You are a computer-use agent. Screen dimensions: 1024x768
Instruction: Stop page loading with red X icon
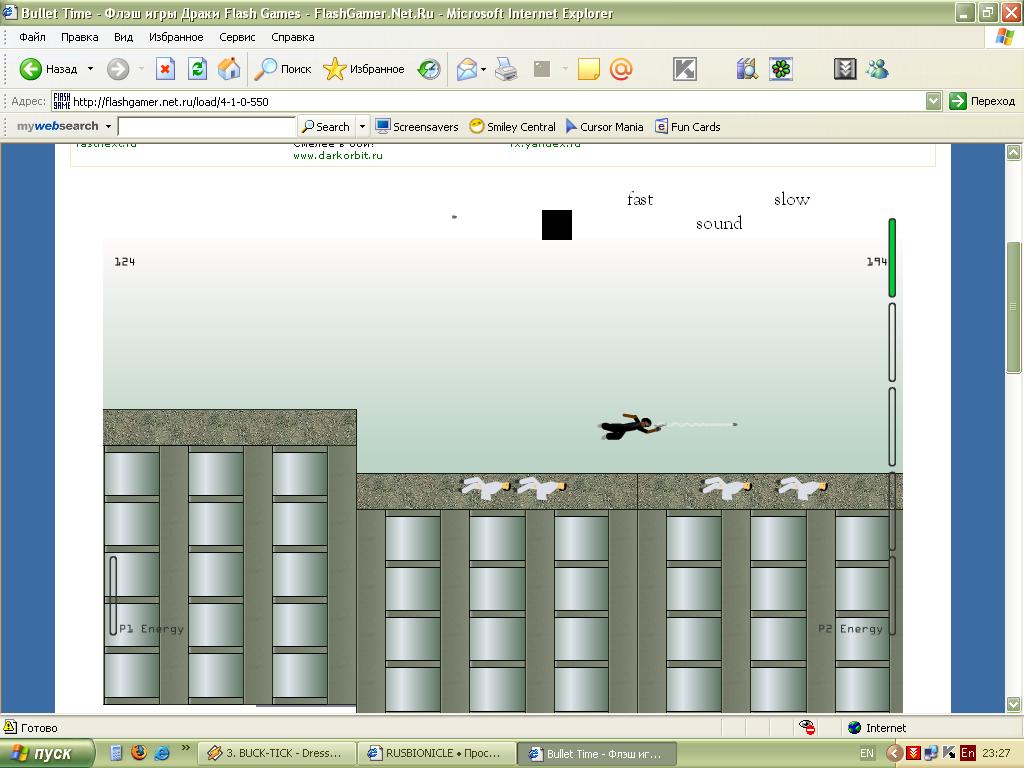click(x=165, y=69)
